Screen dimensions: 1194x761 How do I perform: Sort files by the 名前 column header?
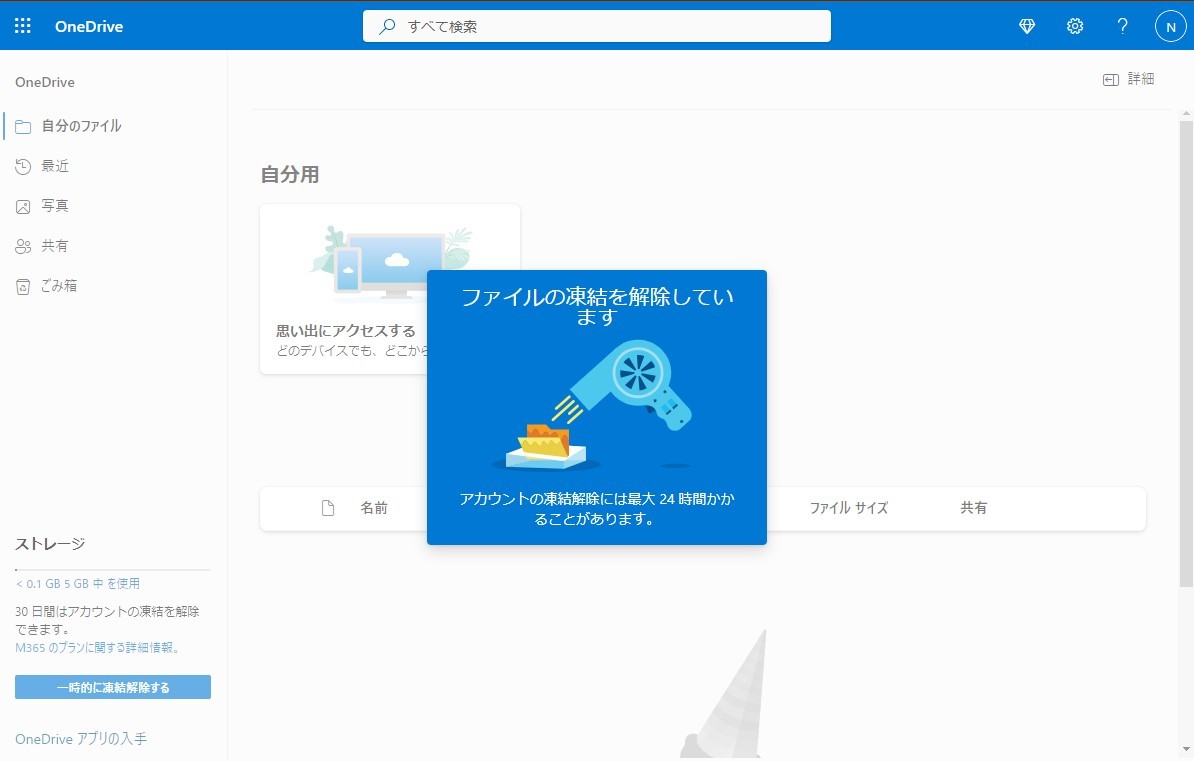point(375,508)
